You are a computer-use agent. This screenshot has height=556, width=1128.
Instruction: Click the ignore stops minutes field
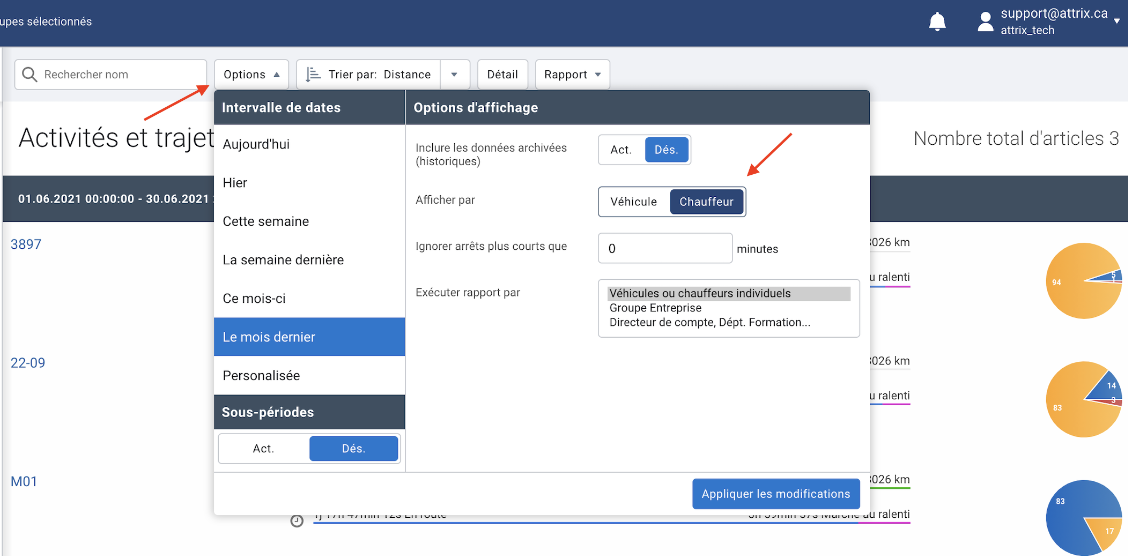665,249
